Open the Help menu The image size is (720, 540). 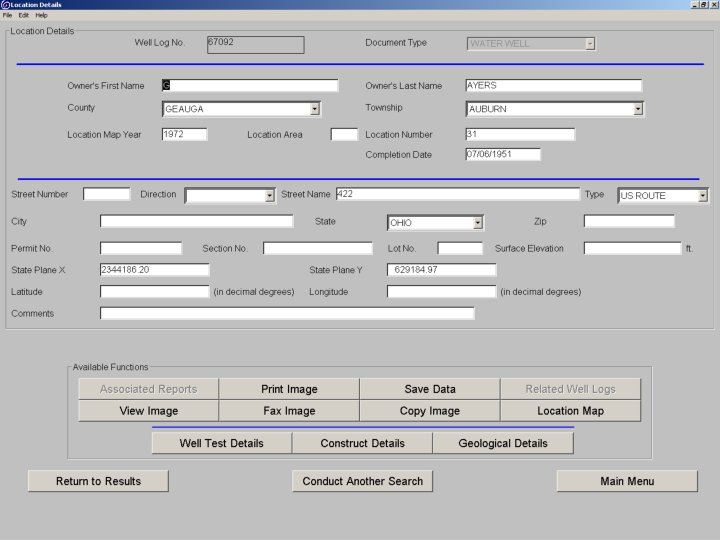pos(41,15)
